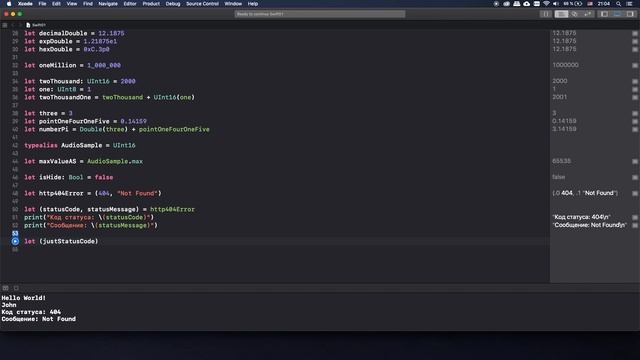Open the Help menu
Screen dimensions: 640x360
click(x=253, y=4)
